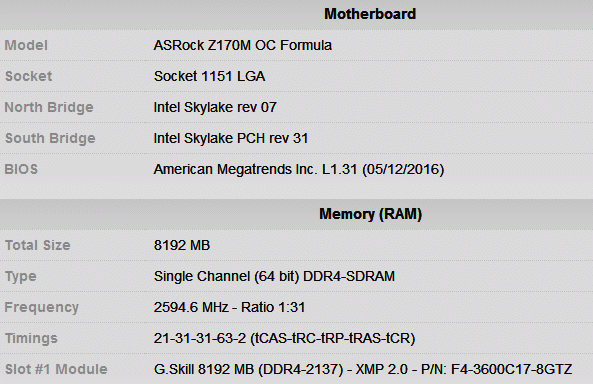Click the Memory (RAM) section header
The height and width of the screenshot is (384, 593).
(370, 214)
